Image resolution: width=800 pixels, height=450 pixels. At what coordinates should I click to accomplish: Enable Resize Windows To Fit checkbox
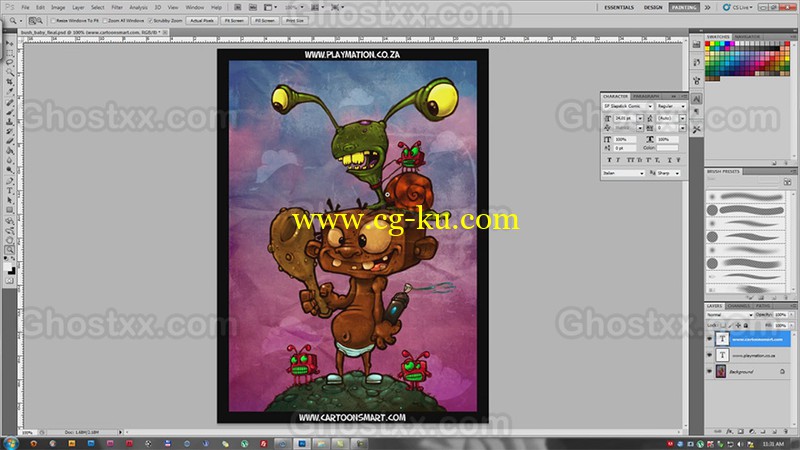pyautogui.click(x=53, y=20)
